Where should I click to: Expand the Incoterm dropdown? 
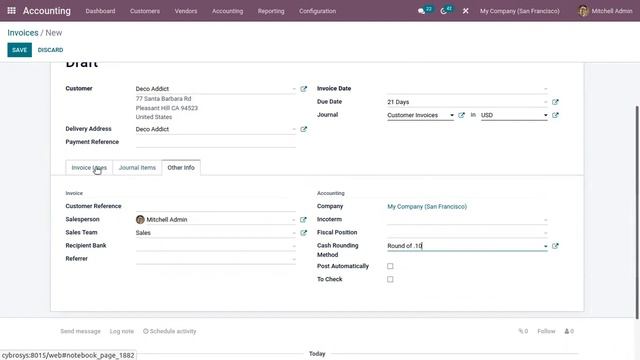(x=545, y=220)
